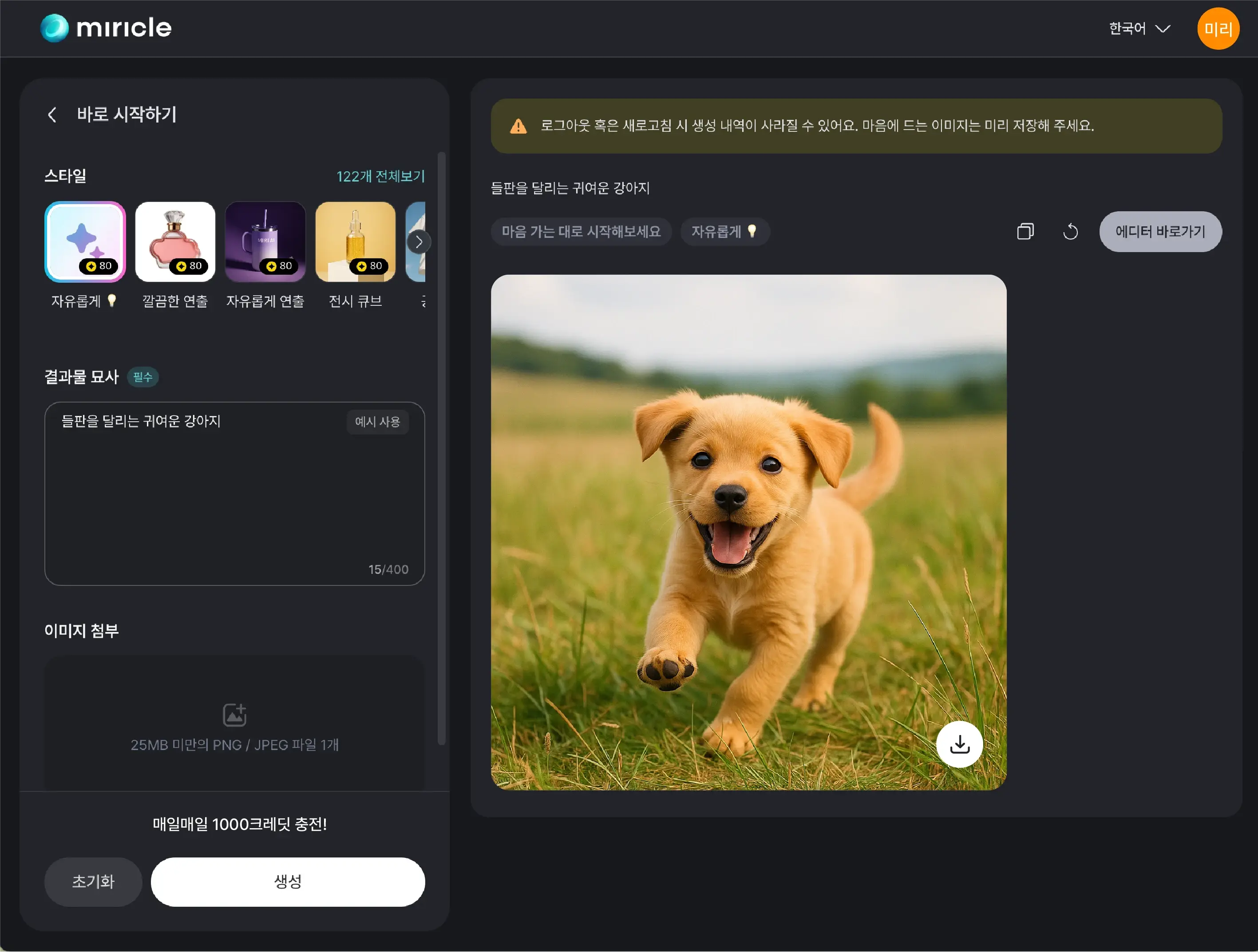This screenshot has height=952, width=1258.
Task: Choose the 전시 큐브 style thumbnail
Action: pos(356,242)
